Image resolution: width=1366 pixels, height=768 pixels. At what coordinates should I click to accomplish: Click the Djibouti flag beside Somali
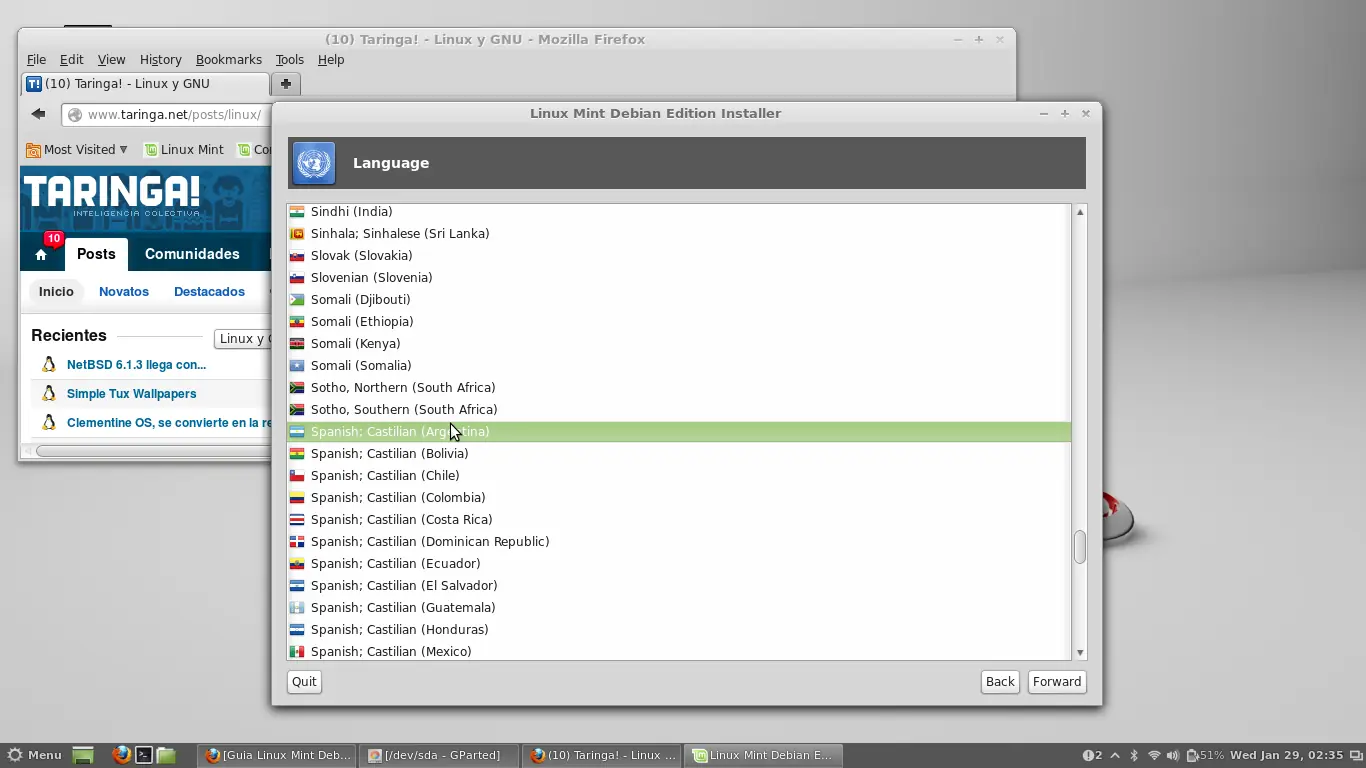tap(297, 299)
